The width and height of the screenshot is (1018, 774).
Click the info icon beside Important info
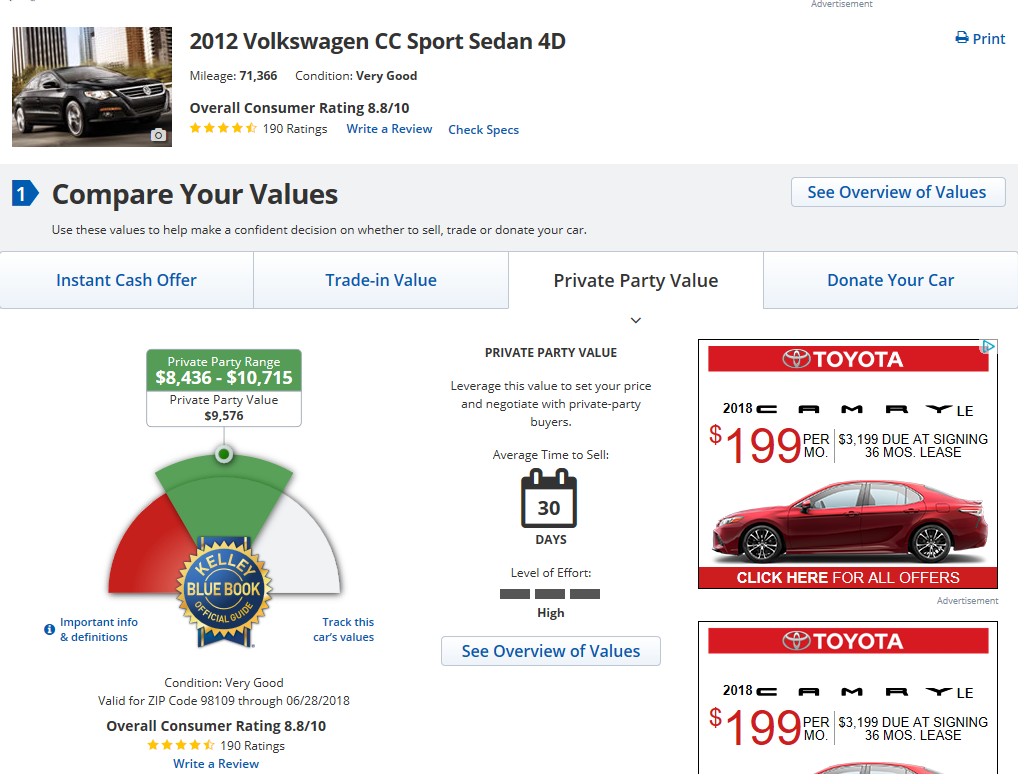(49, 629)
